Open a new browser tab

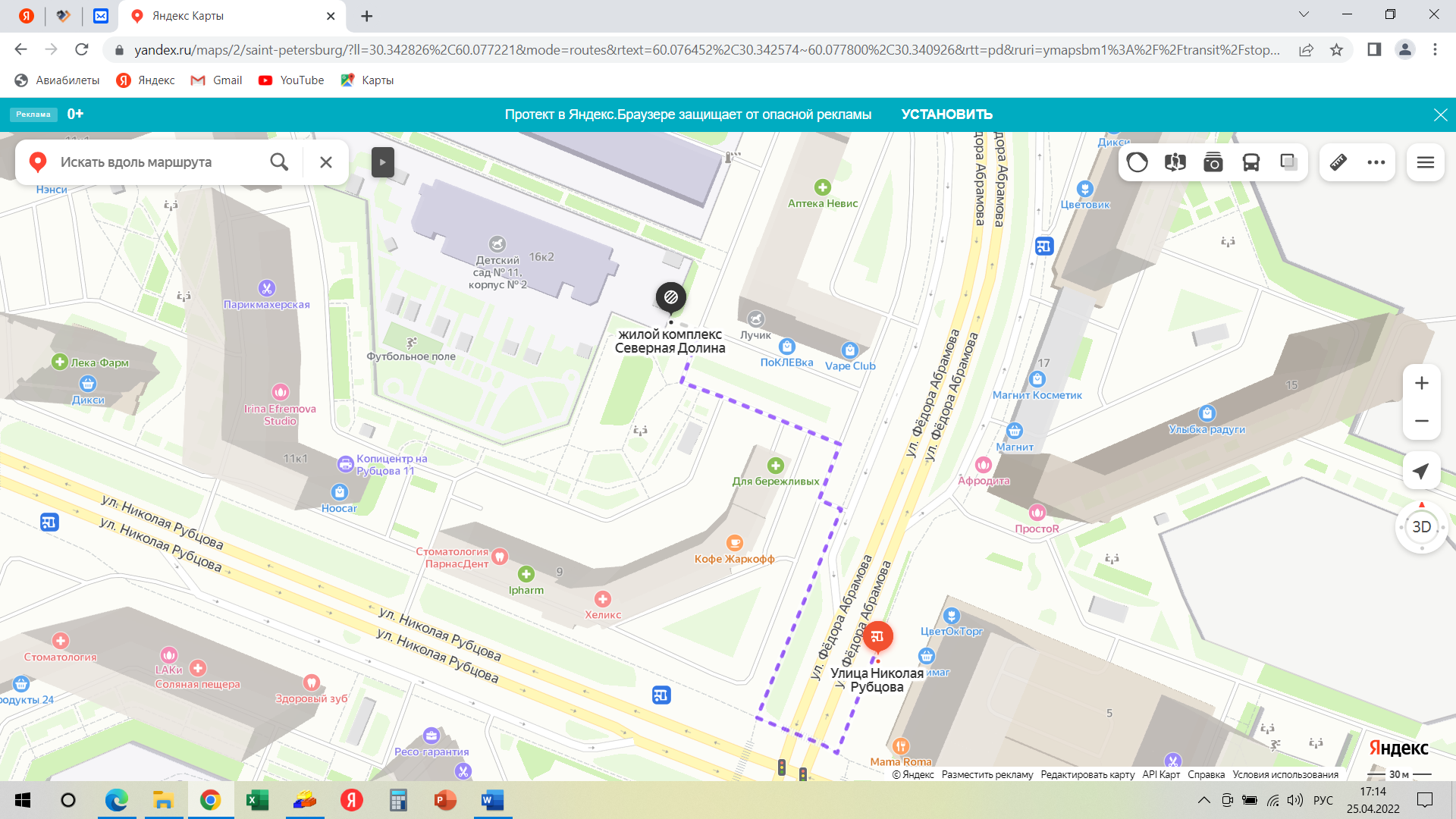(x=367, y=16)
